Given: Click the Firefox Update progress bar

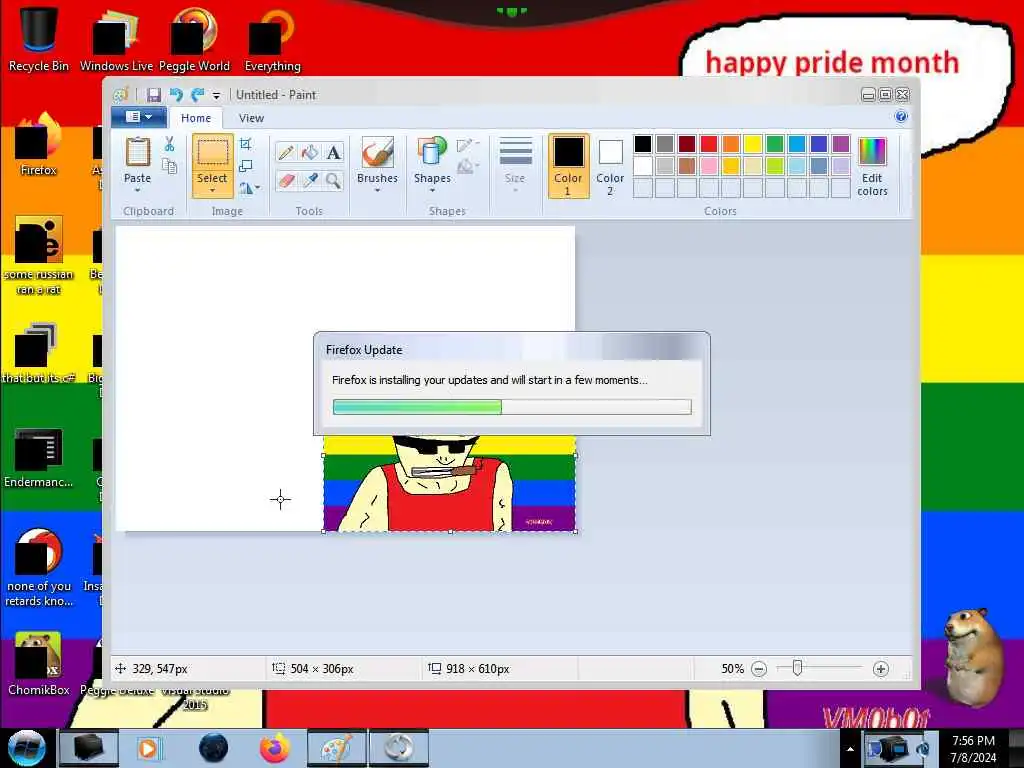Looking at the screenshot, I should click(512, 407).
